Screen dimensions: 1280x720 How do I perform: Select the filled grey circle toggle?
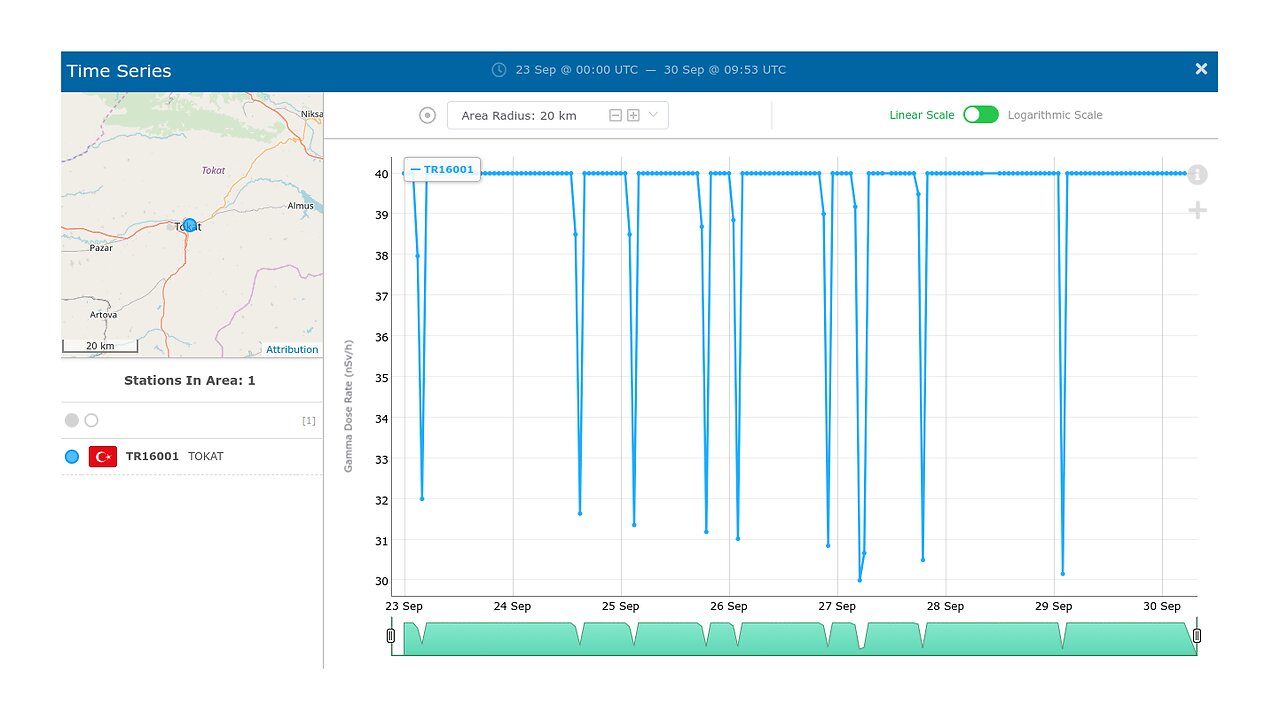[72, 420]
